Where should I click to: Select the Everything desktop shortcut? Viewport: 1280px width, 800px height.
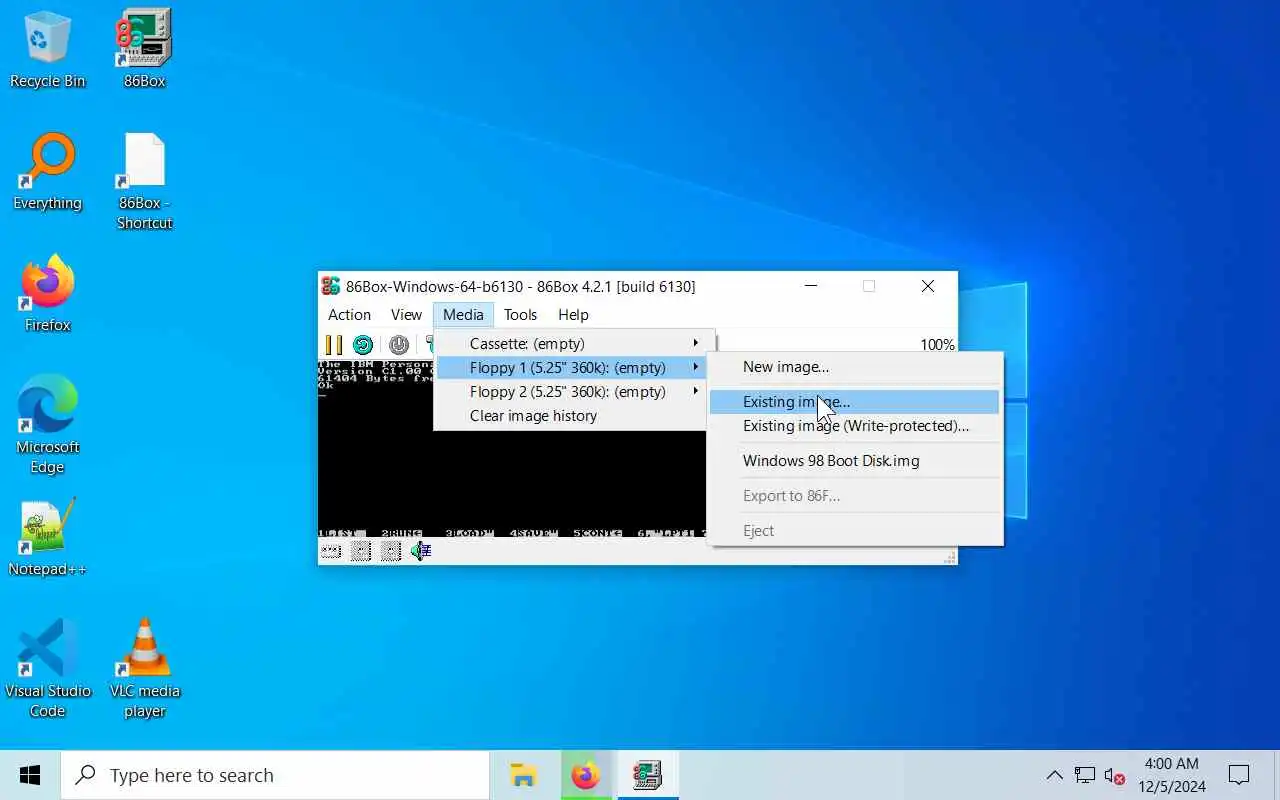(47, 172)
